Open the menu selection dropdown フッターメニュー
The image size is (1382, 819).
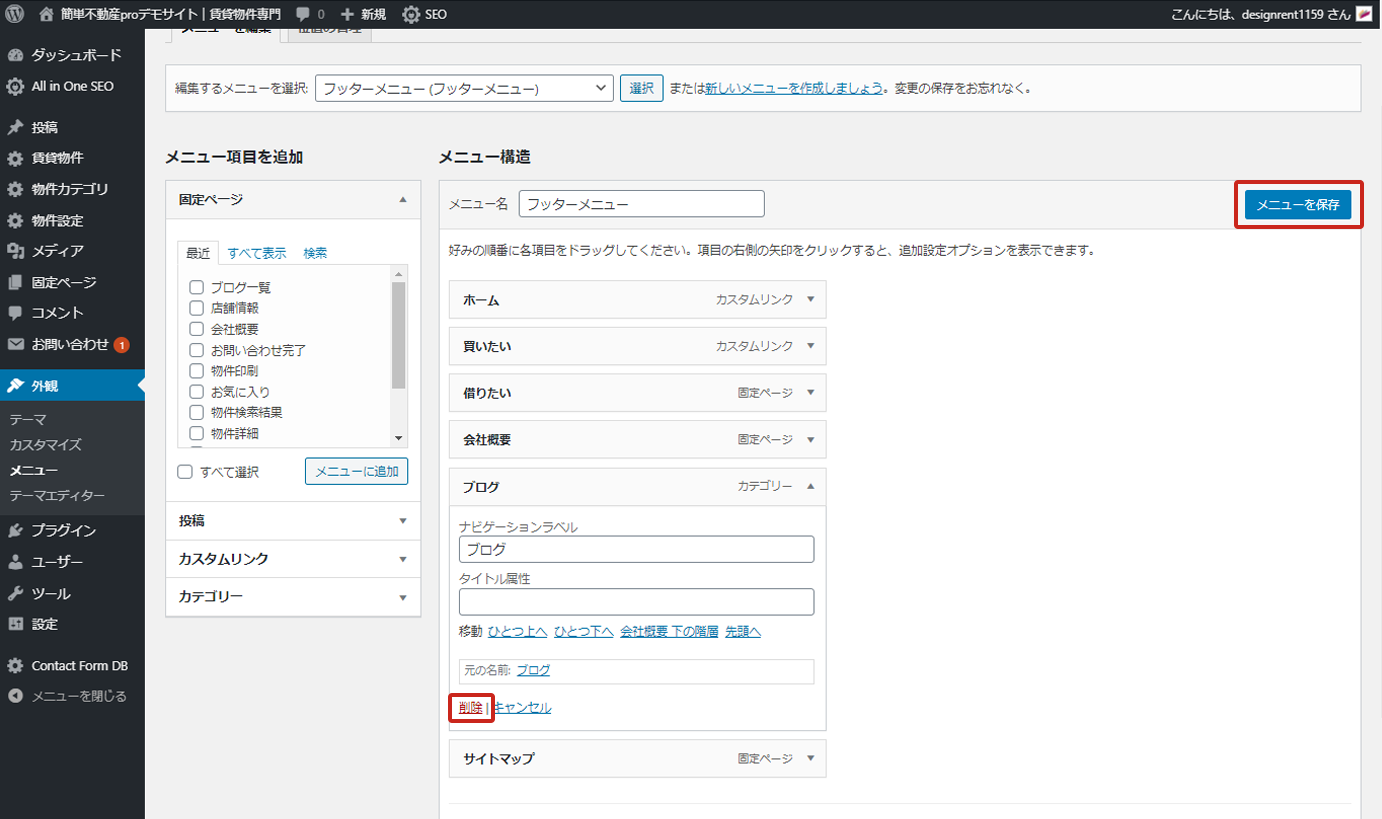pyautogui.click(x=464, y=88)
